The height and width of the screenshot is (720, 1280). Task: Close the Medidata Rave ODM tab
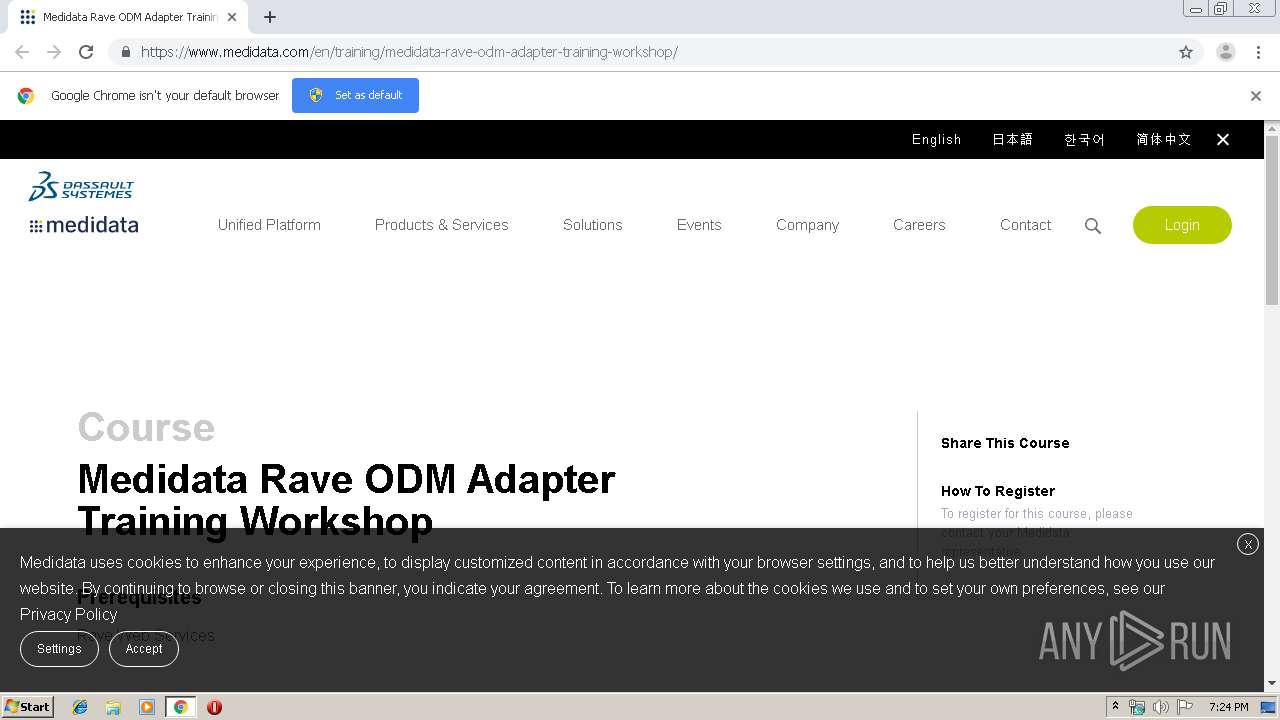233,17
